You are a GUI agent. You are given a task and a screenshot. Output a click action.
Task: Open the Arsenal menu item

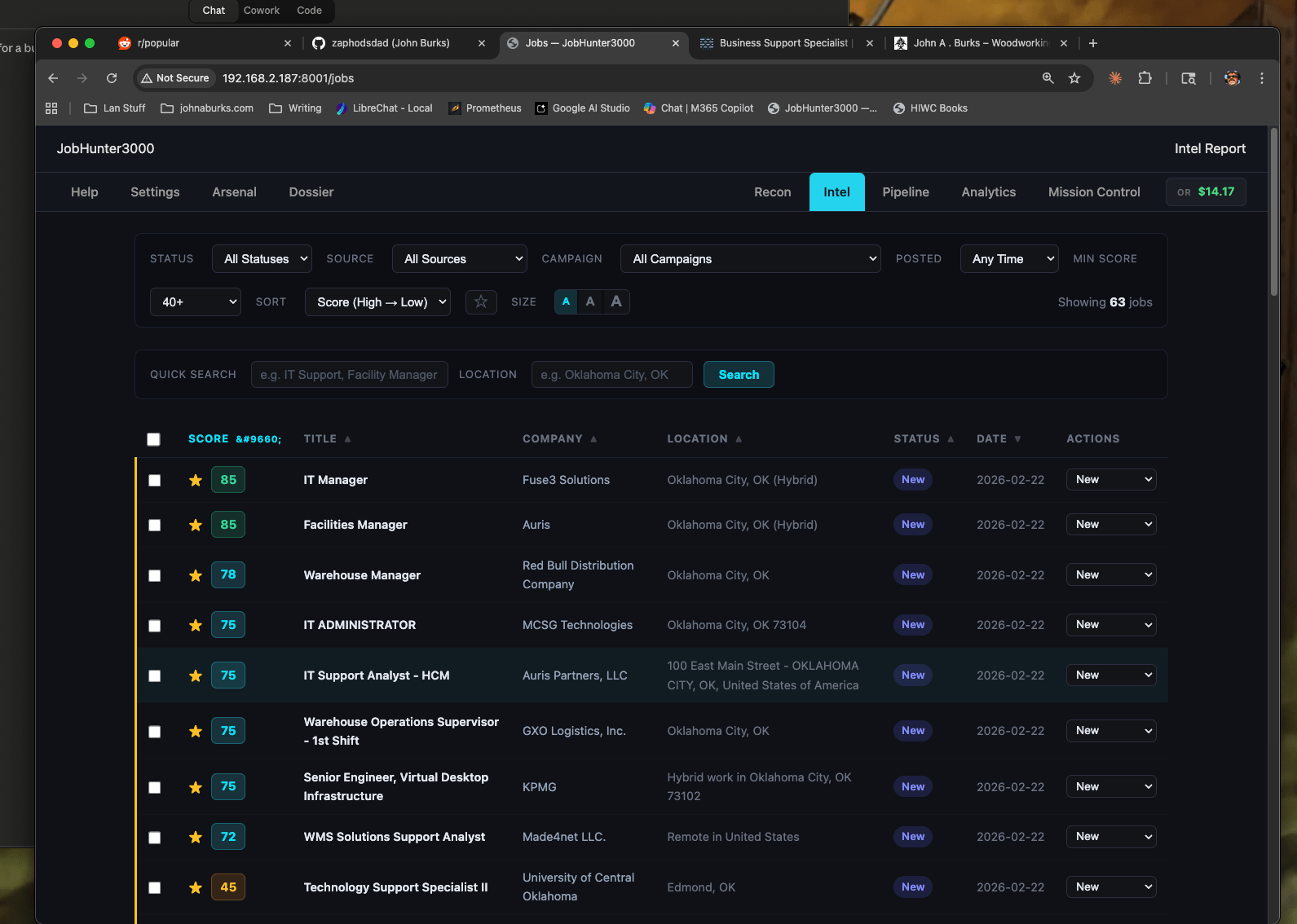tap(235, 192)
